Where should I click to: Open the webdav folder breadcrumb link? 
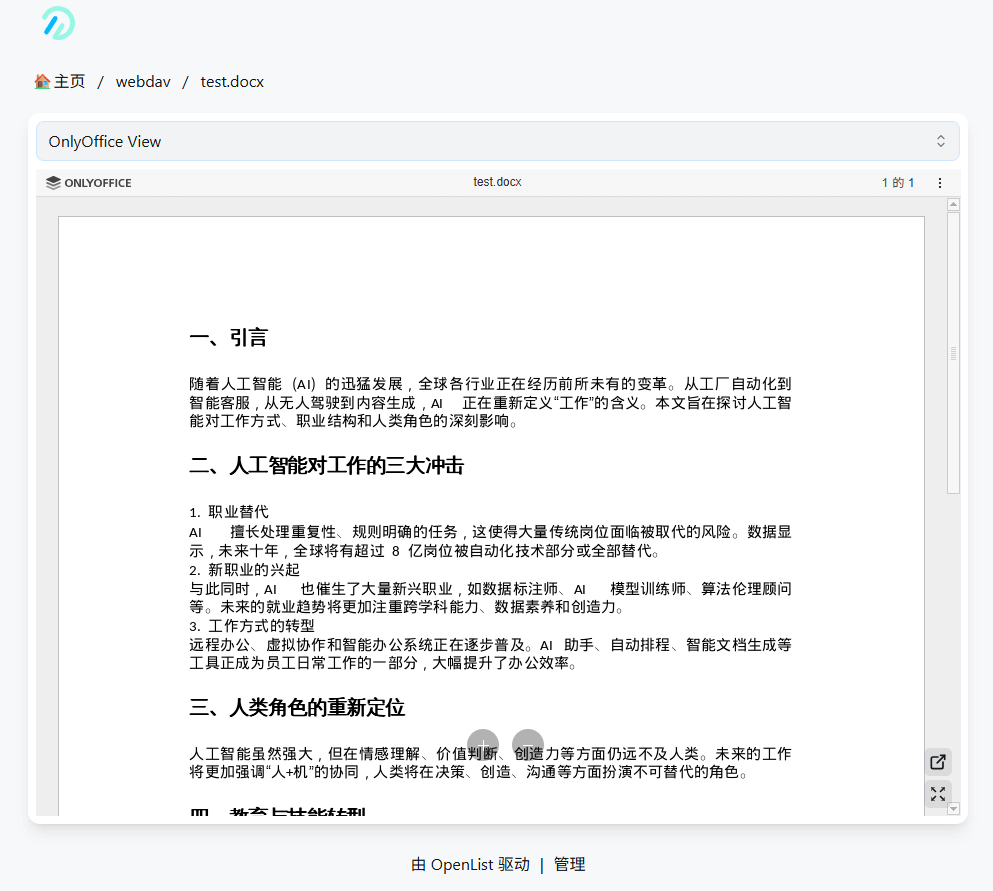[x=142, y=81]
